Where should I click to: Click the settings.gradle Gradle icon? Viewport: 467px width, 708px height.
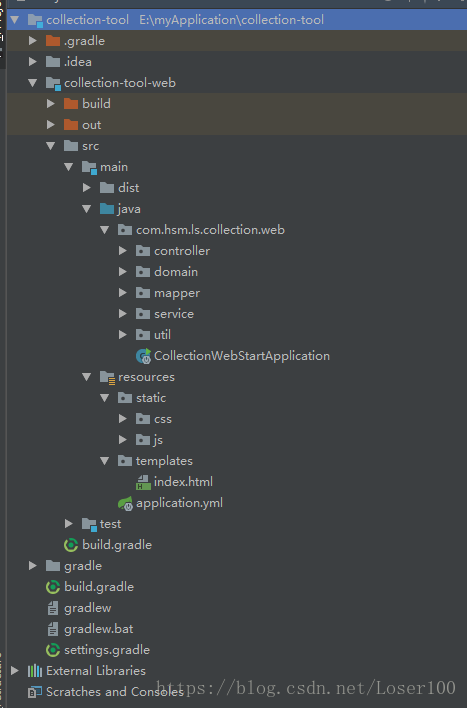53,650
